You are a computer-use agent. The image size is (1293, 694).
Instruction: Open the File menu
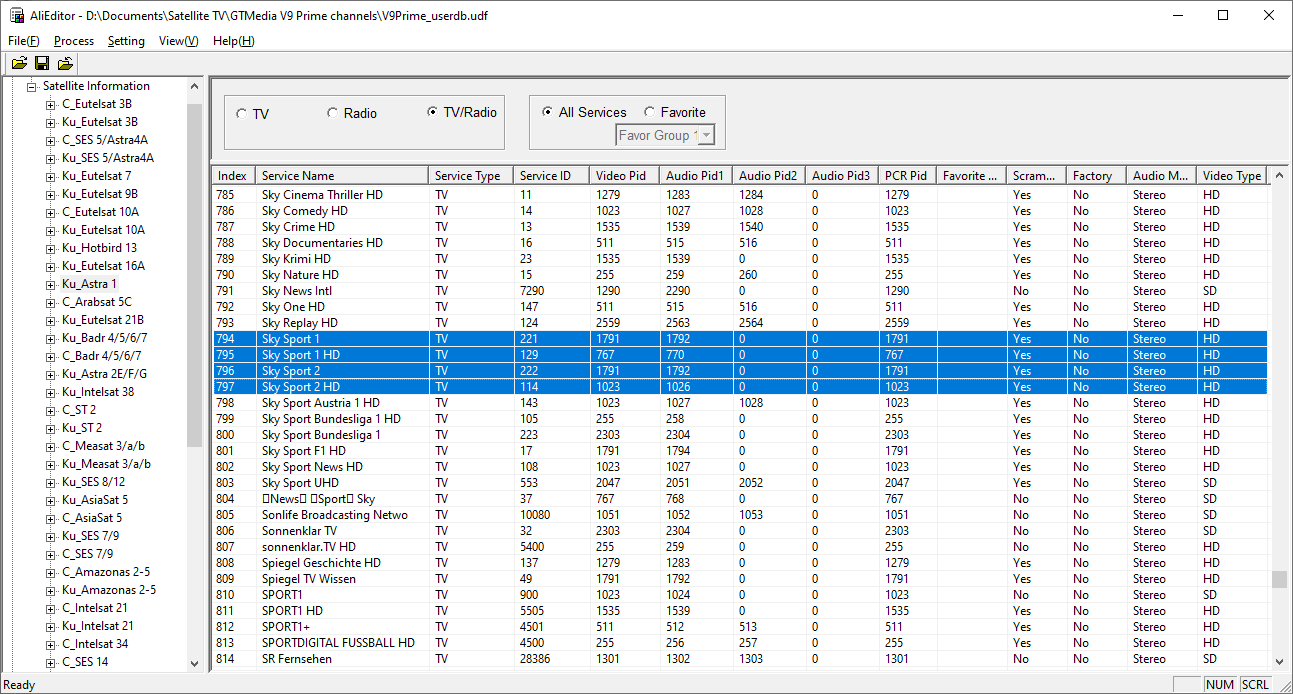point(24,41)
